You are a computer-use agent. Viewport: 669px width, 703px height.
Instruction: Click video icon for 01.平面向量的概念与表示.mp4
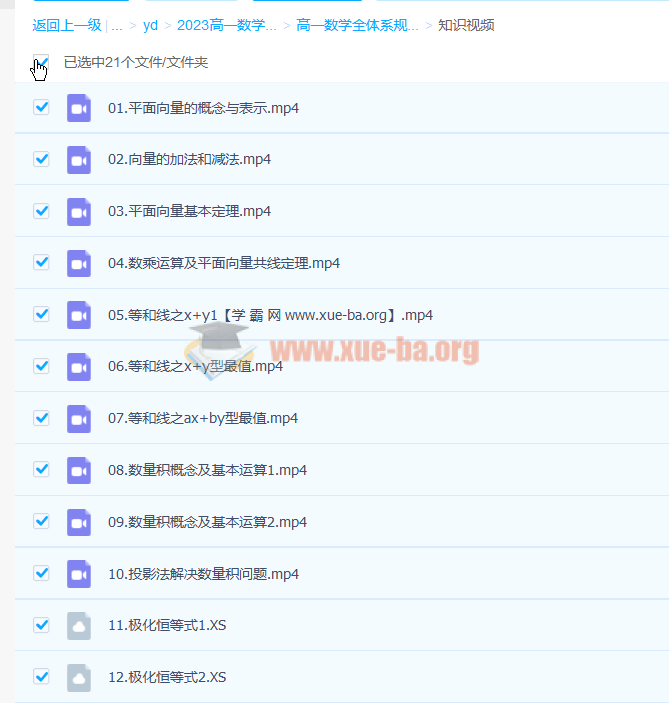point(79,108)
